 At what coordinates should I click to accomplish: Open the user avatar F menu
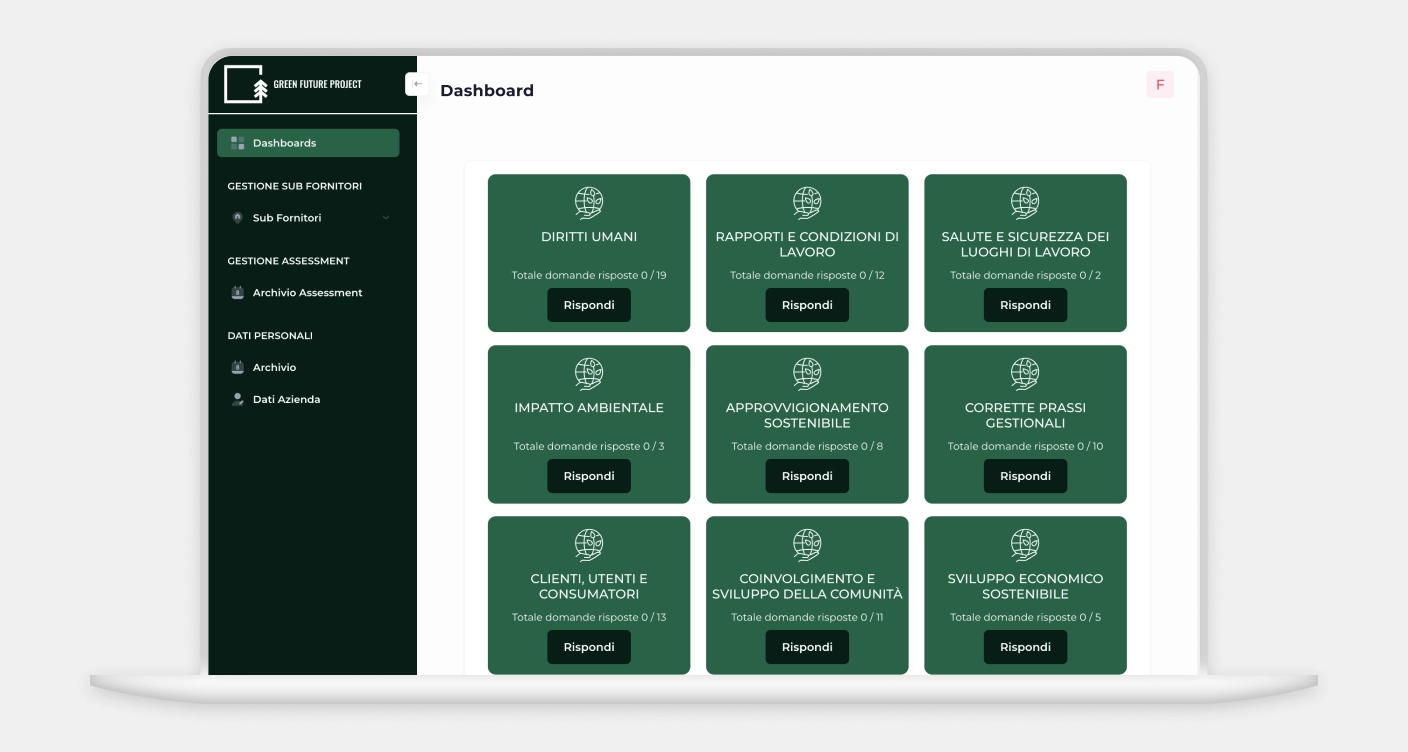click(1159, 85)
